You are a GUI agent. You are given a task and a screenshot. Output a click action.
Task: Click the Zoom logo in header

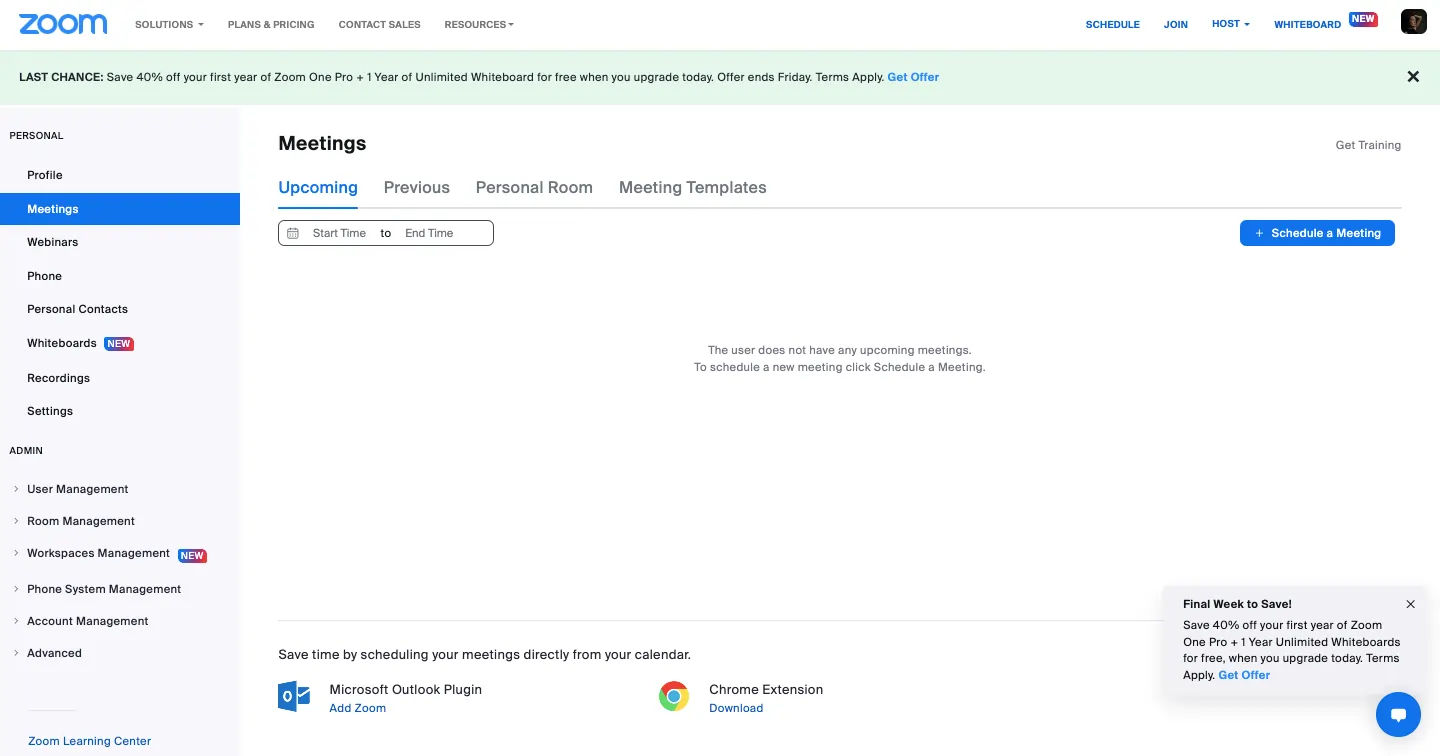click(63, 24)
